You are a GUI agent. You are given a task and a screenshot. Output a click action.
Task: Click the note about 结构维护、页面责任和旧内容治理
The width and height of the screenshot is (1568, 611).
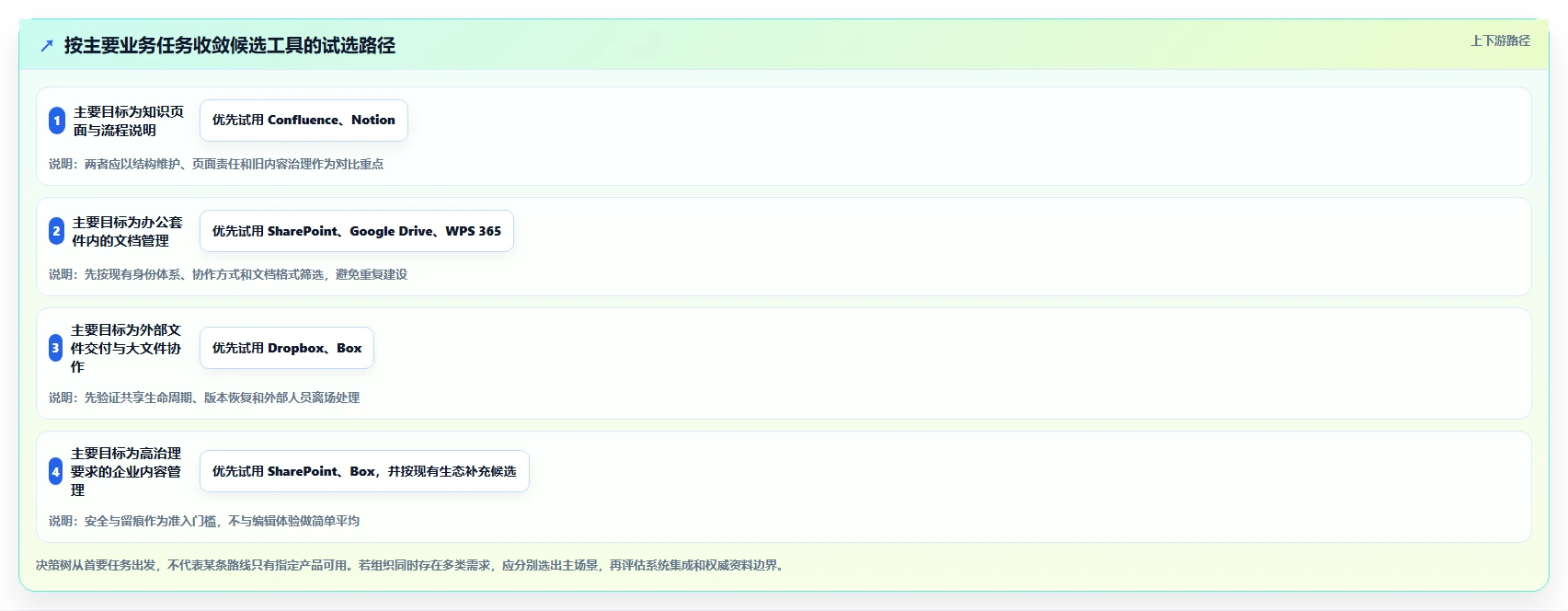pyautogui.click(x=216, y=164)
